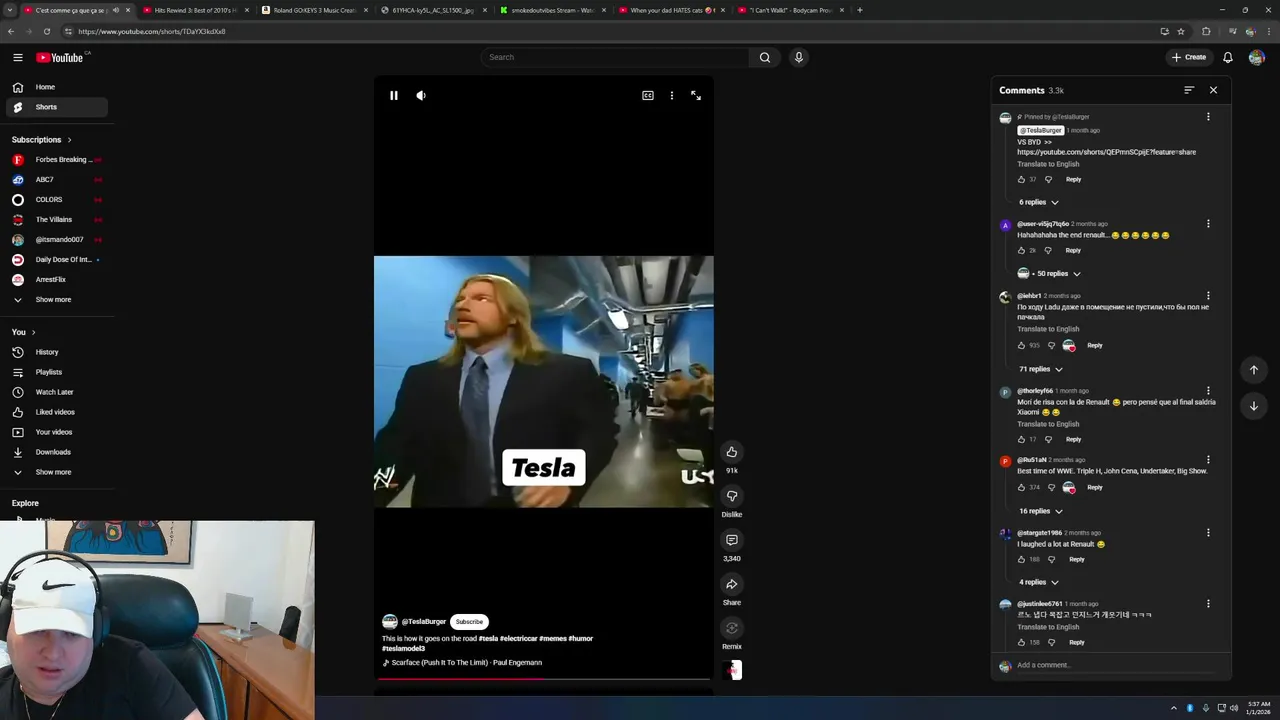Go to next Short with down arrow
Image resolution: width=1280 pixels, height=720 pixels.
point(1254,406)
